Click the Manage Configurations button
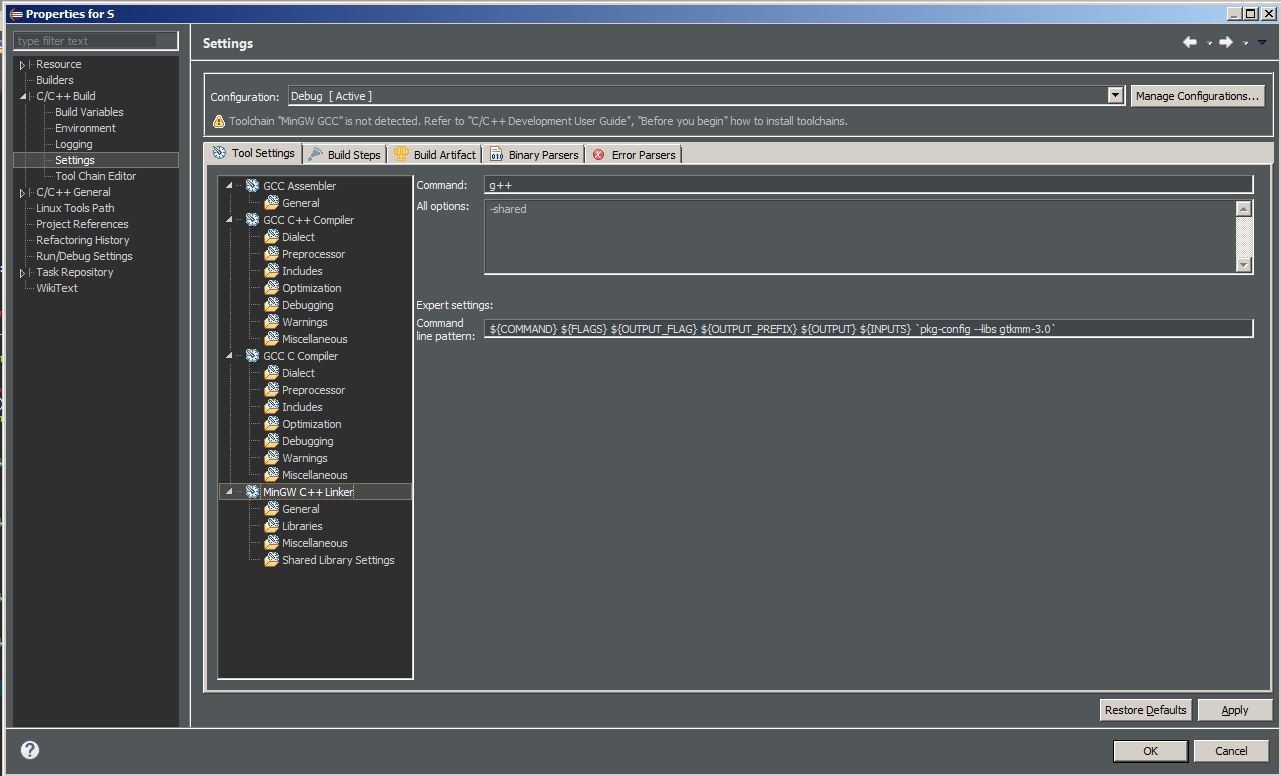Viewport: 1281px width, 776px height. pos(1198,96)
